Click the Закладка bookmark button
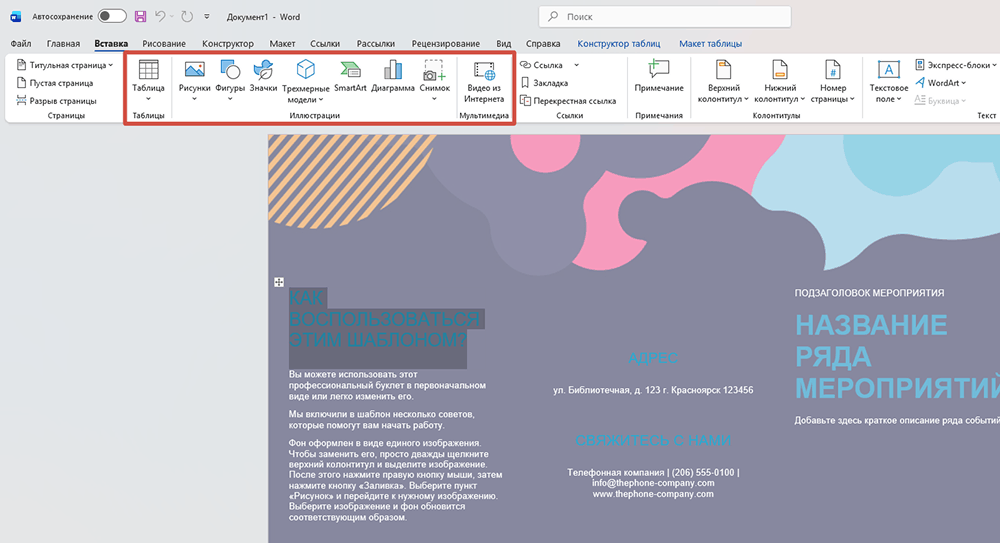1000x543 pixels. point(544,83)
